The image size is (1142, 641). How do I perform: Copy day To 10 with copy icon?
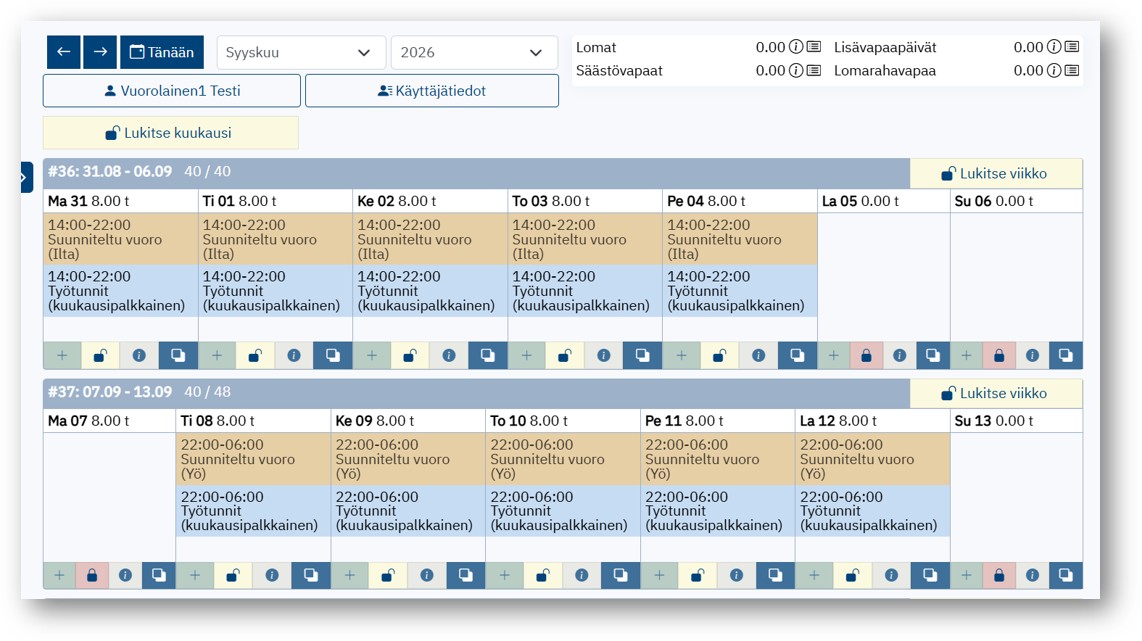[621, 575]
